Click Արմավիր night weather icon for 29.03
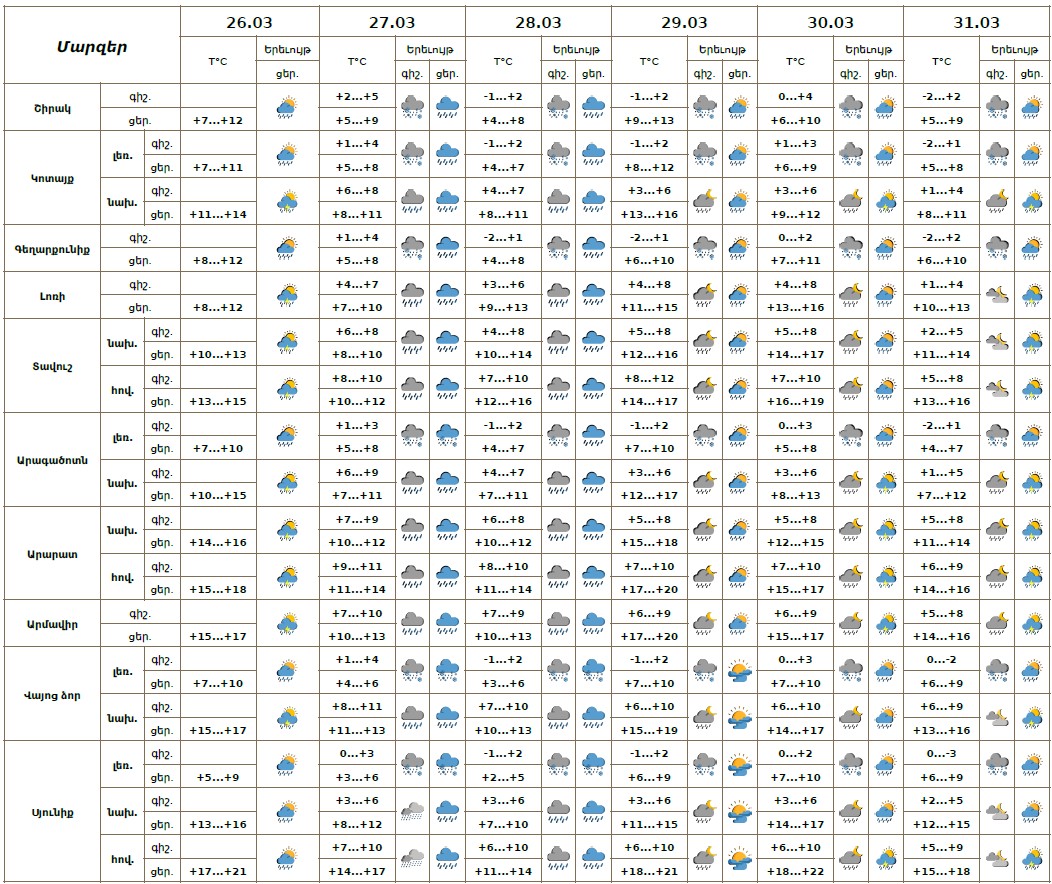Screen dimensions: 1052x884 (x=704, y=624)
